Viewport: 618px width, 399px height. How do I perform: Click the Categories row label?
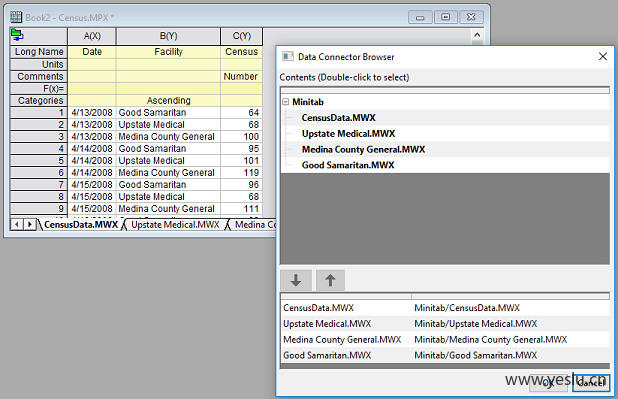(39, 101)
